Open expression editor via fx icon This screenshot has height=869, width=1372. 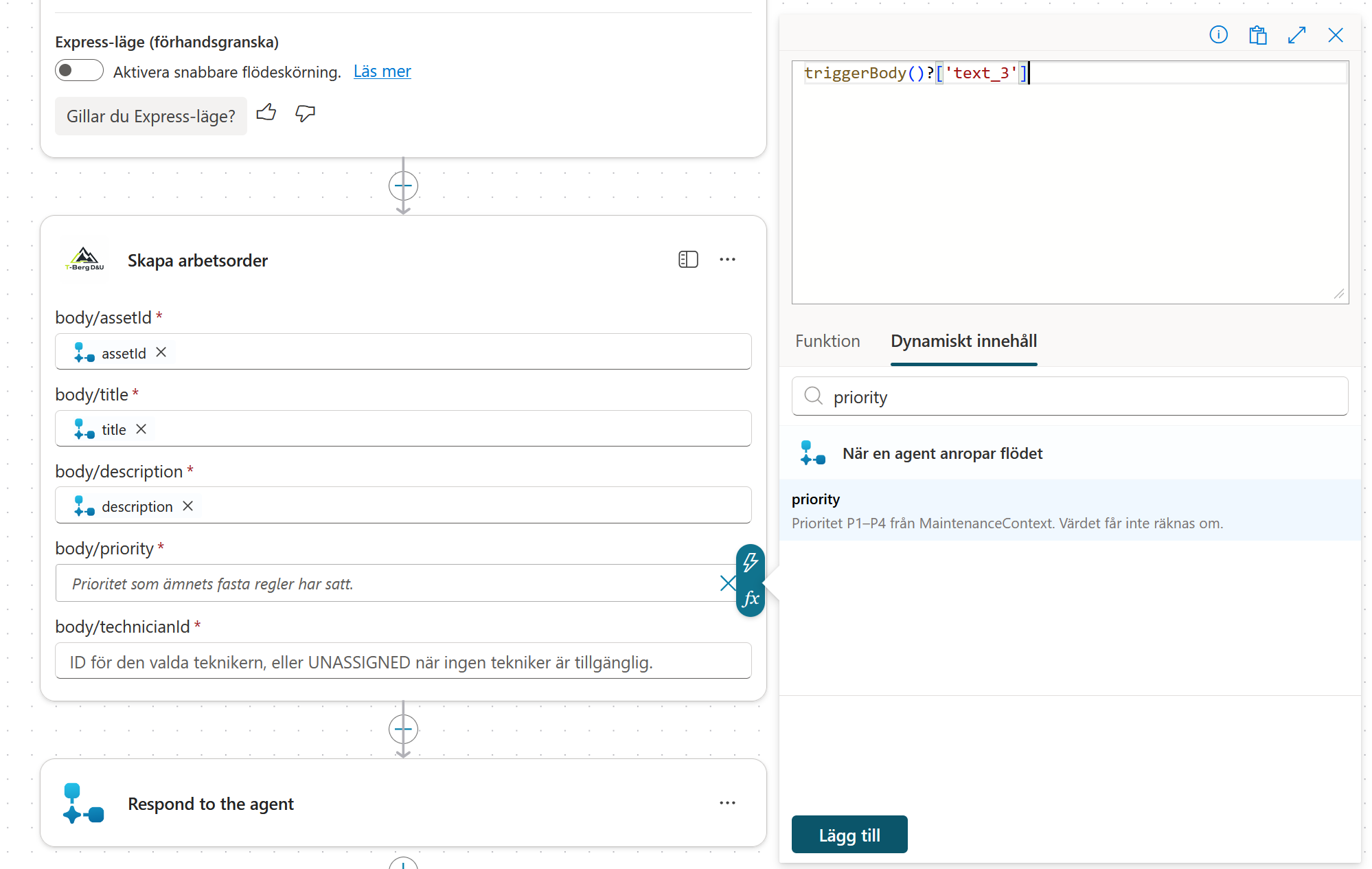[x=751, y=598]
